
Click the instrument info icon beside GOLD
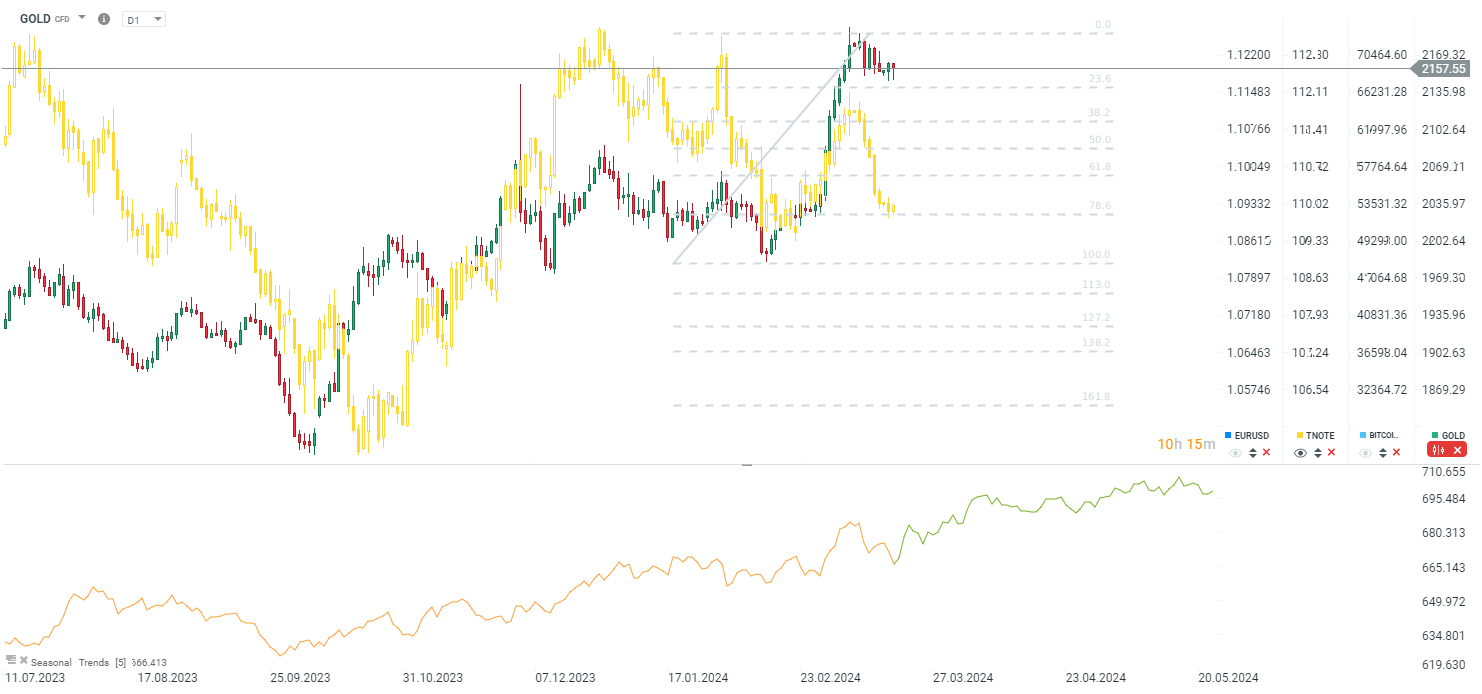104,19
